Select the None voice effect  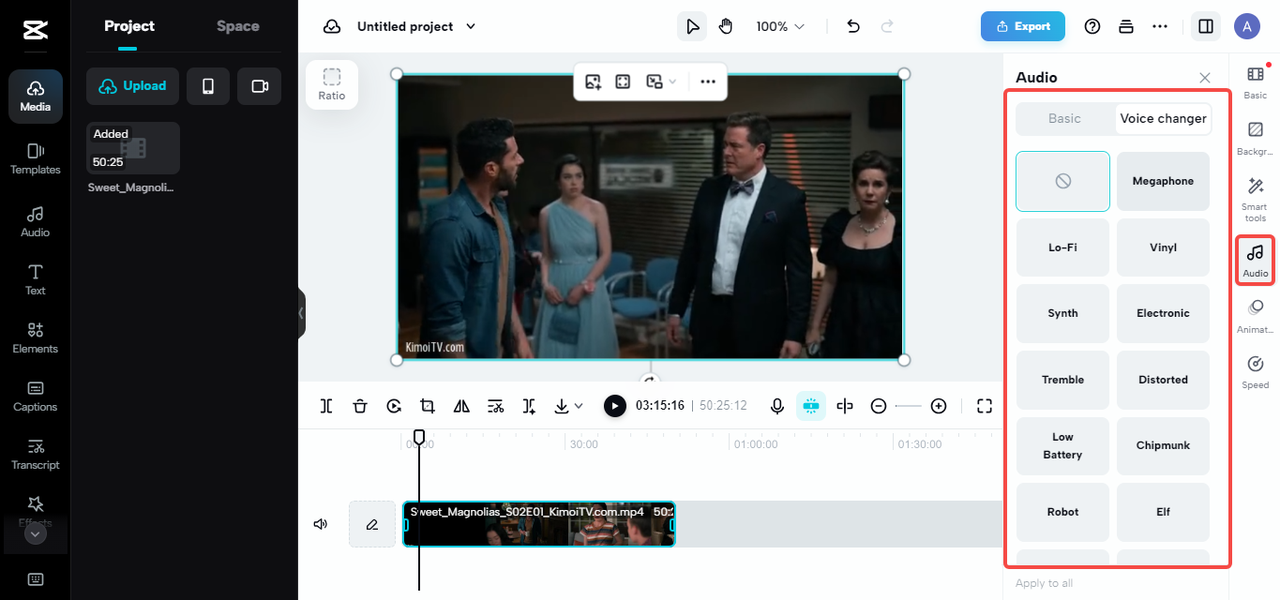point(1062,181)
